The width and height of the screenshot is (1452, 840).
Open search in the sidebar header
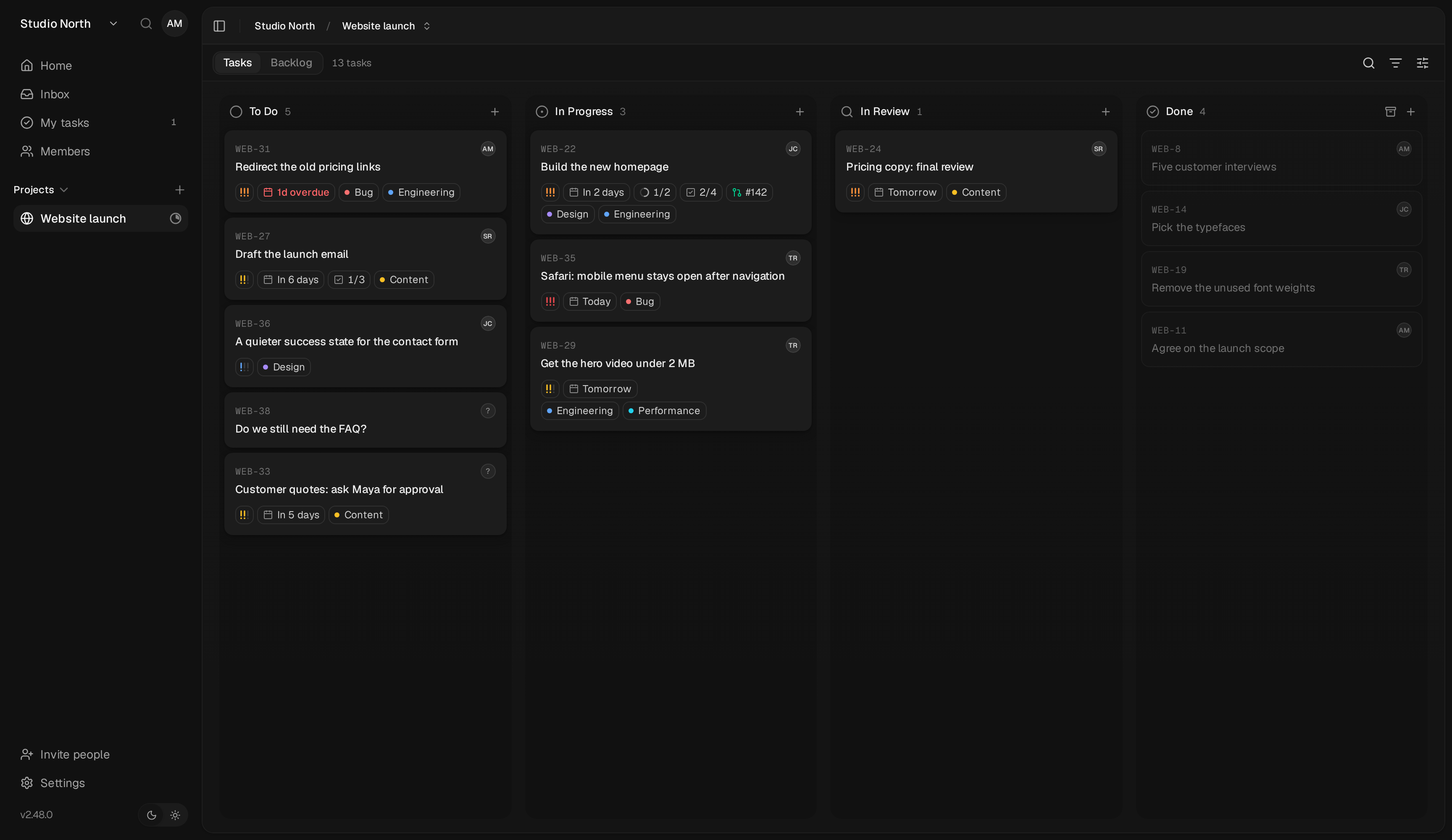click(x=146, y=24)
